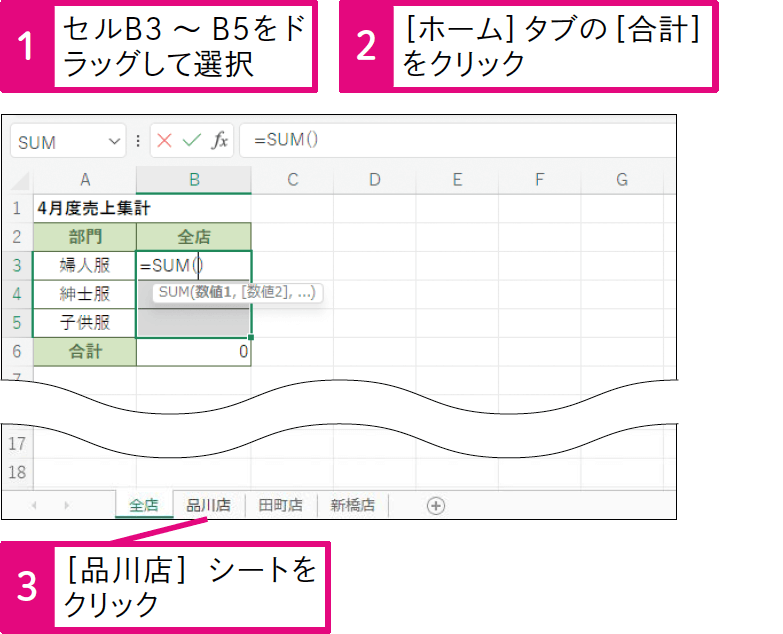The image size is (783, 634).
Task: Click the 紳士服 cell
Action: pyautogui.click(x=85, y=294)
